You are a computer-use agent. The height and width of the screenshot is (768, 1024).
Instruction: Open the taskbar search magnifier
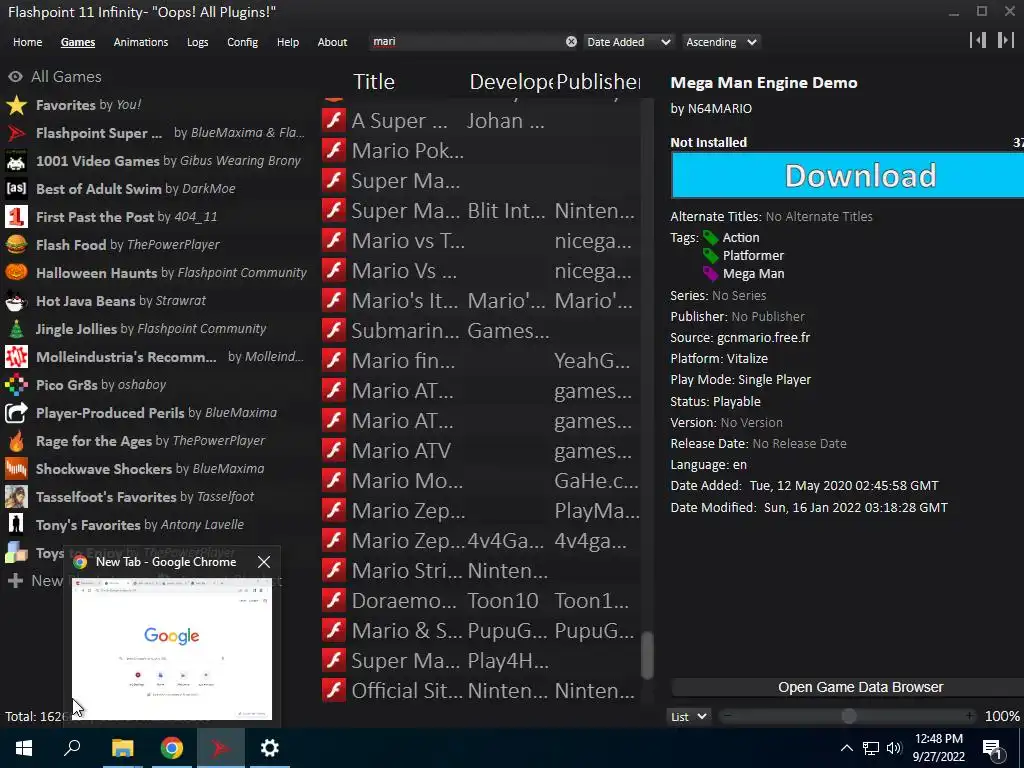point(72,748)
